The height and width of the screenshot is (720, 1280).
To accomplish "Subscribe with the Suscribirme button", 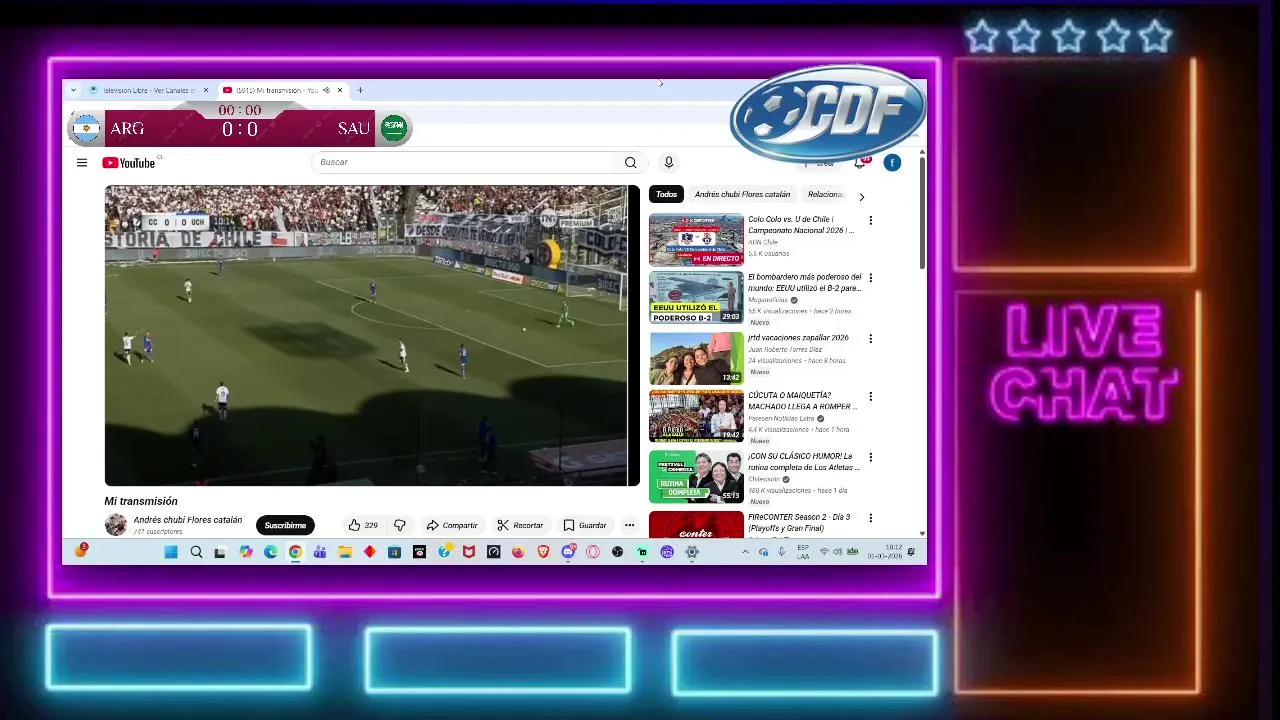I will (x=285, y=525).
